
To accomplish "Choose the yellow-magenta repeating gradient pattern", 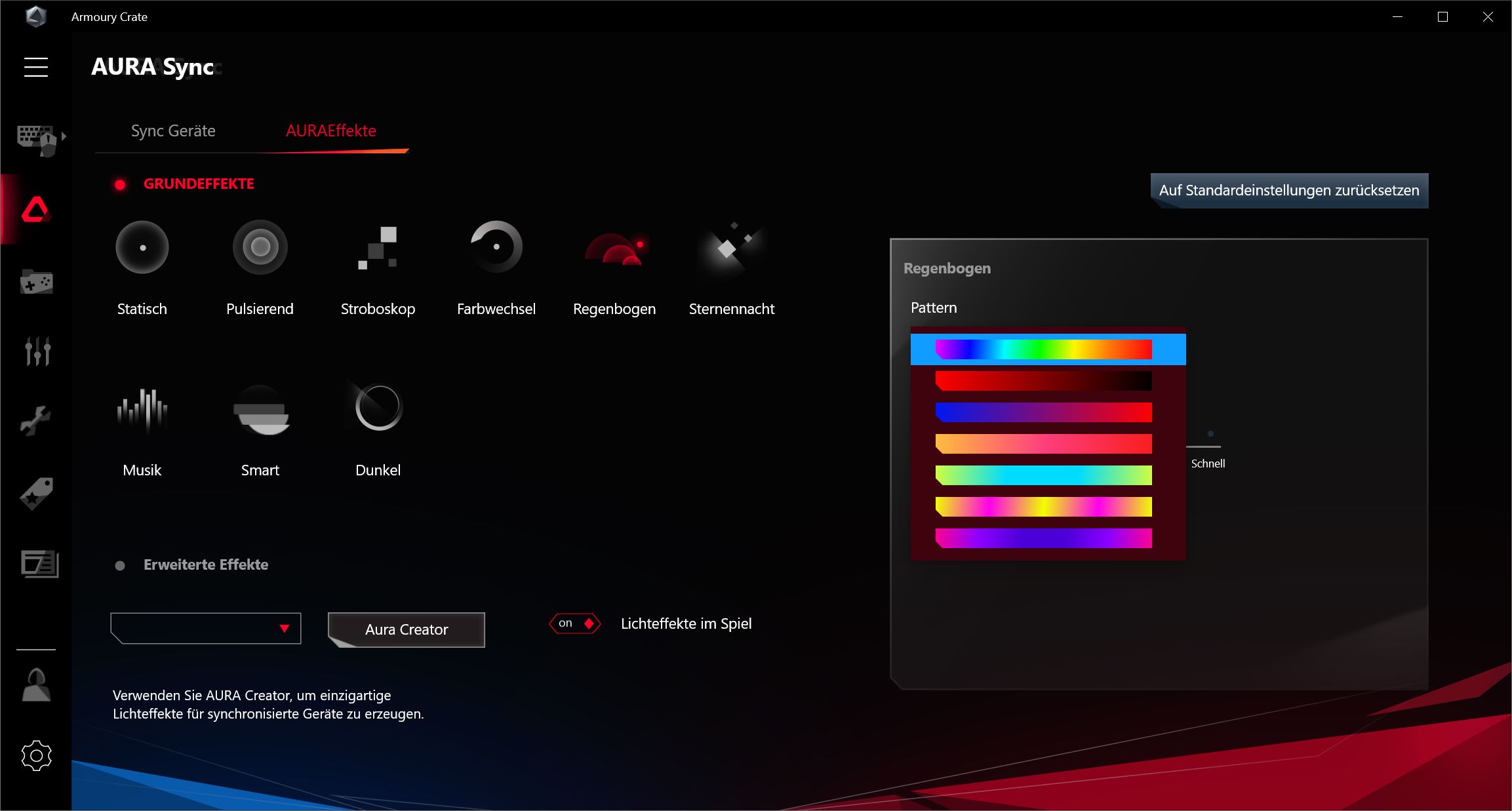I will click(1043, 507).
